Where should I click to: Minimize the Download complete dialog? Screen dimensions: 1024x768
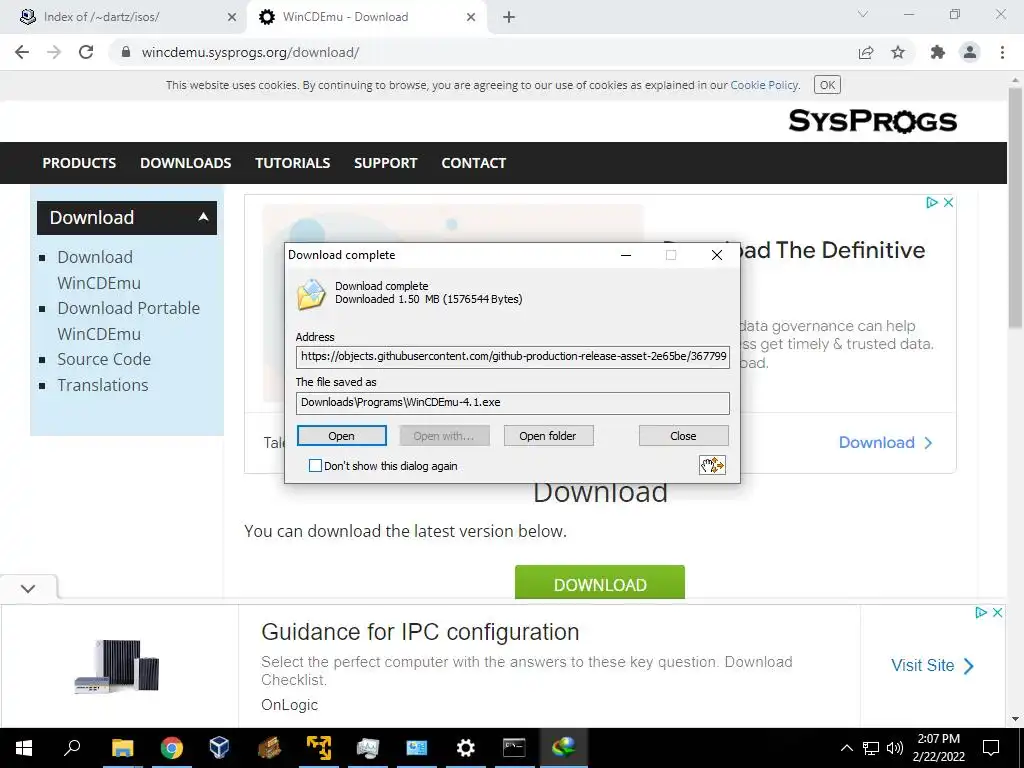tap(626, 255)
